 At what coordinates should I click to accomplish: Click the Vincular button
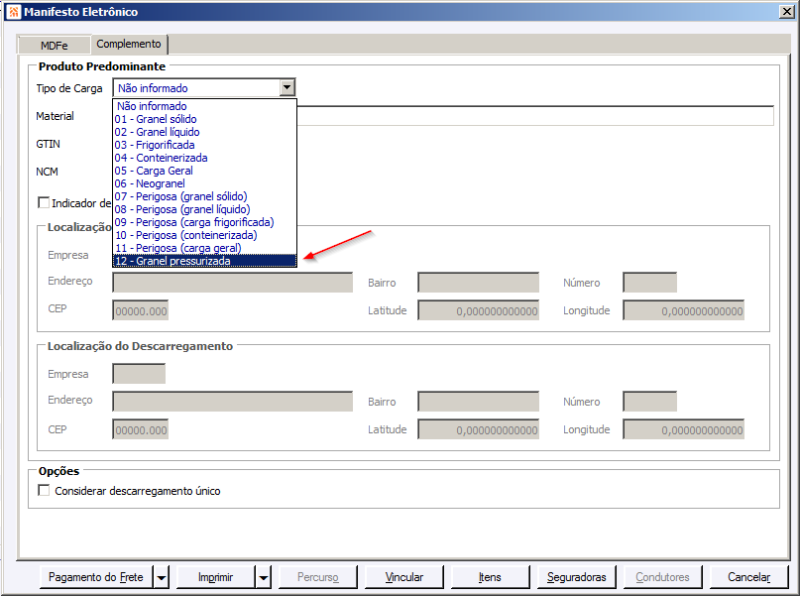(406, 577)
